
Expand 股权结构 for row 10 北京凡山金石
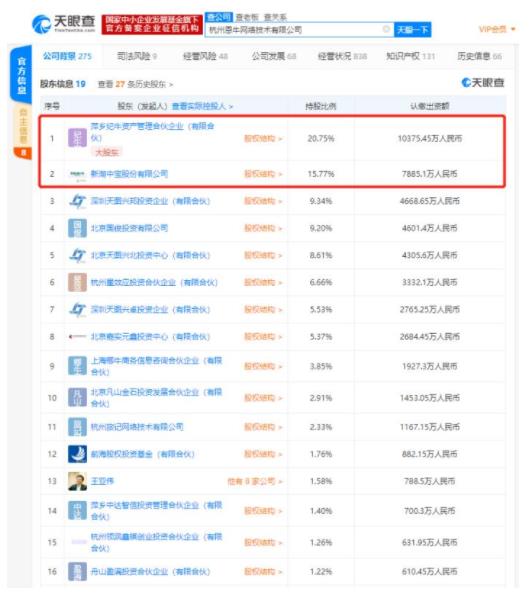click(263, 398)
